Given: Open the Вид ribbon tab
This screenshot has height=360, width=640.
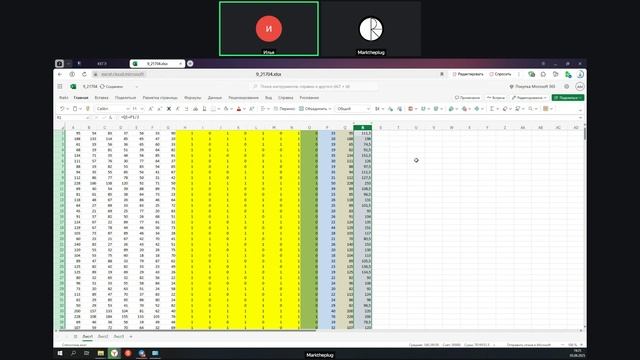Looking at the screenshot, I should pos(269,98).
